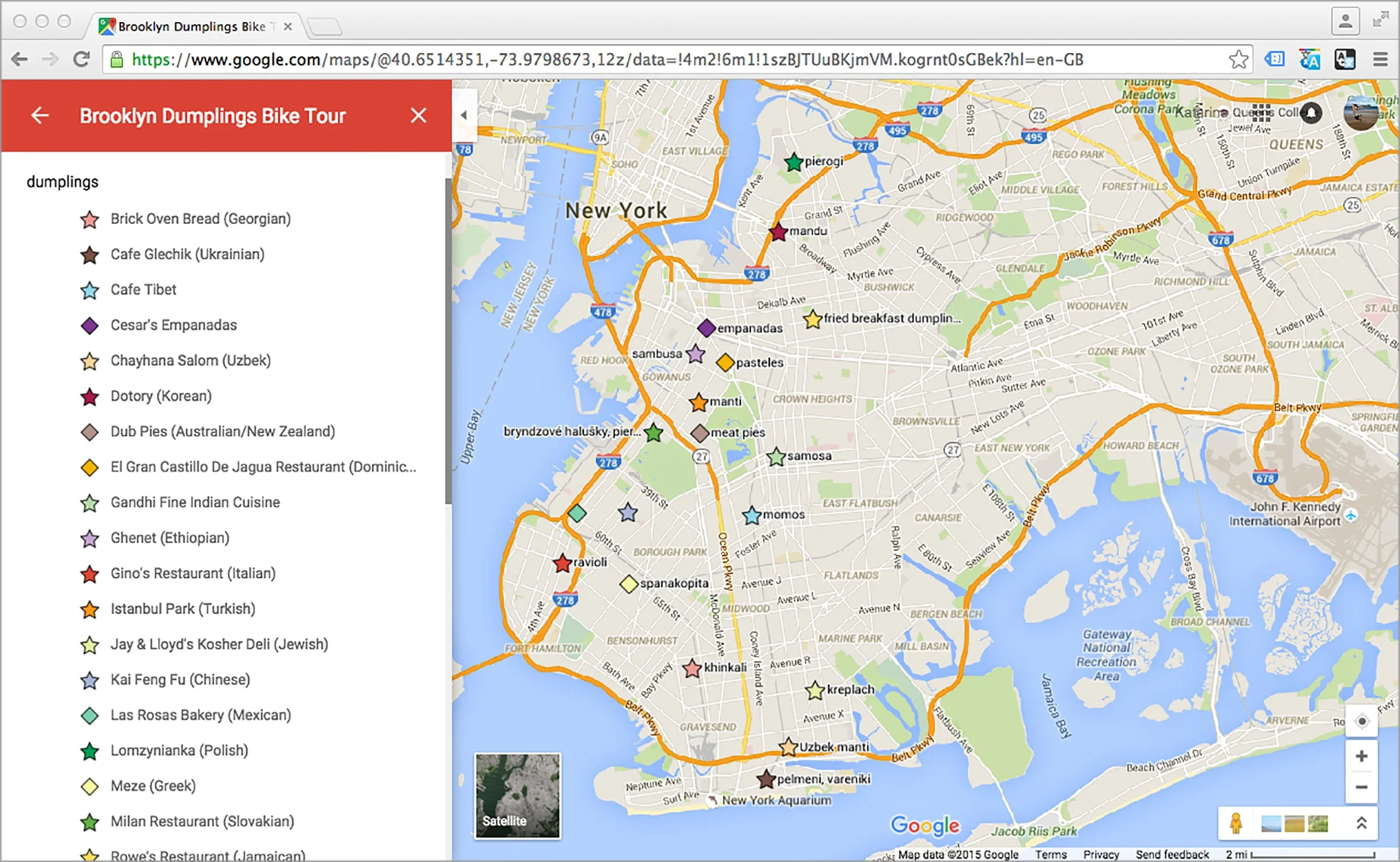The height and width of the screenshot is (862, 1400).
Task: Switch to Satellite view thumbnail
Action: tap(518, 796)
